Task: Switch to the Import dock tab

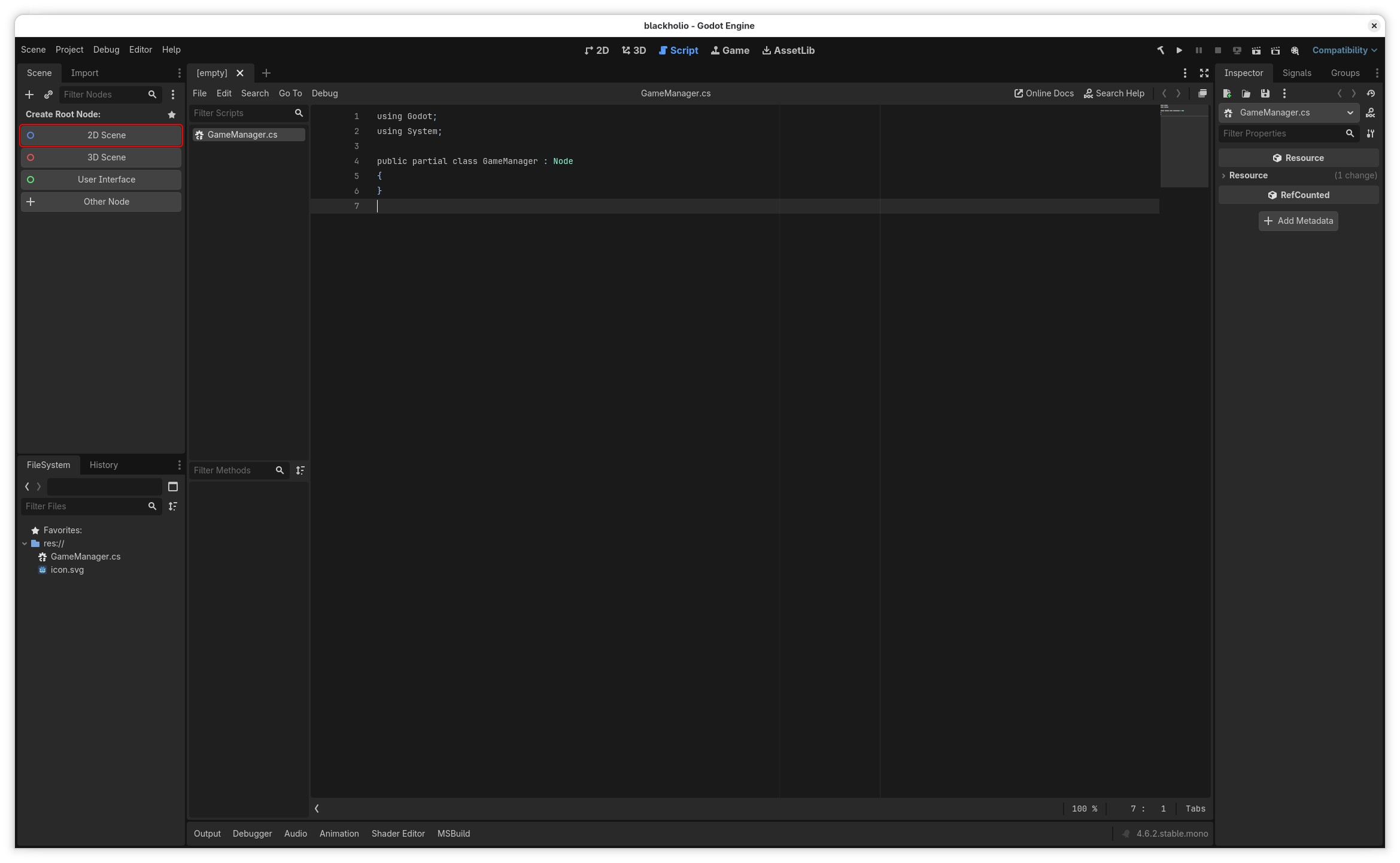Action: pyautogui.click(x=84, y=73)
